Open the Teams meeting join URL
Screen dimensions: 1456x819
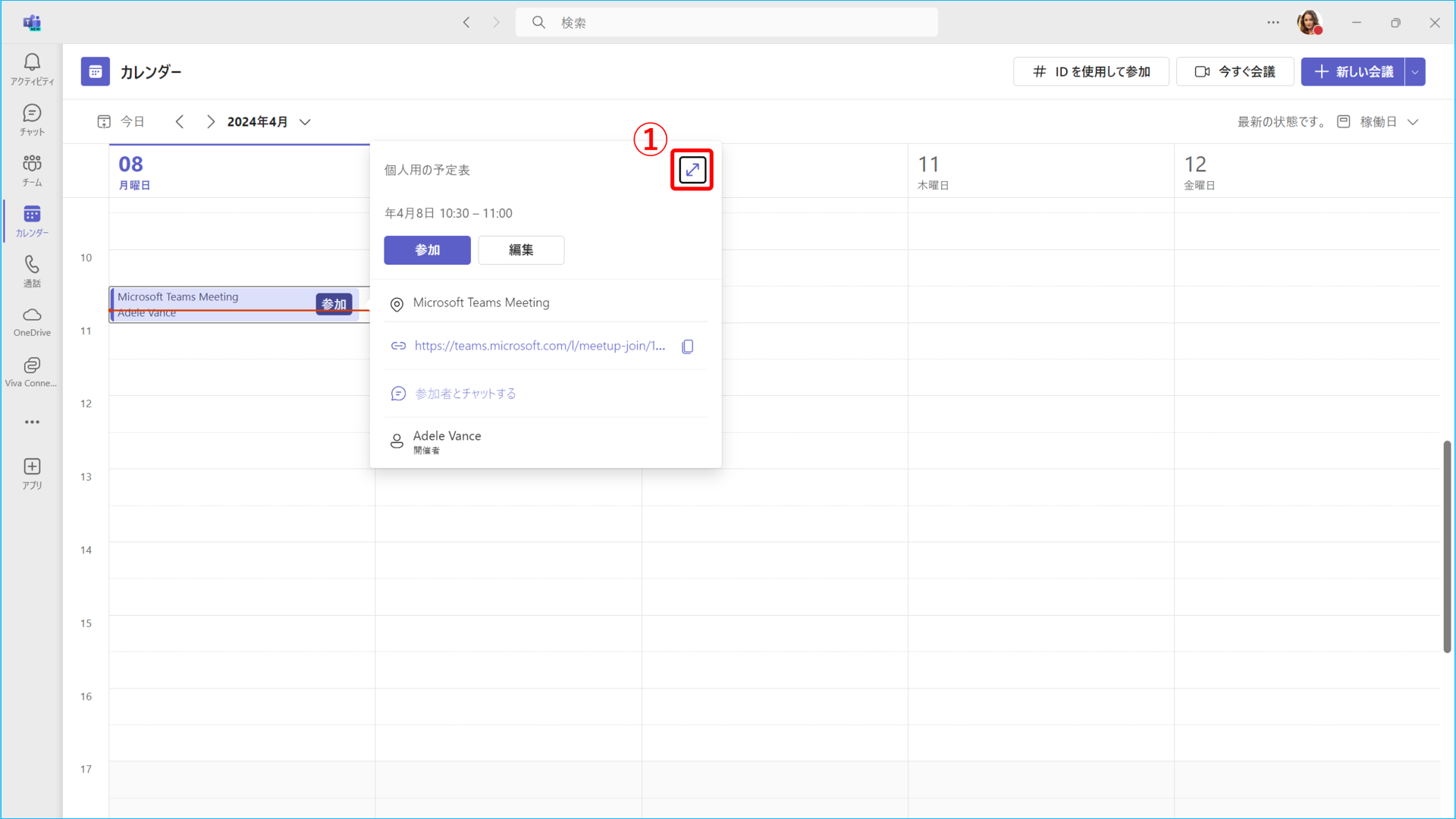(x=539, y=347)
